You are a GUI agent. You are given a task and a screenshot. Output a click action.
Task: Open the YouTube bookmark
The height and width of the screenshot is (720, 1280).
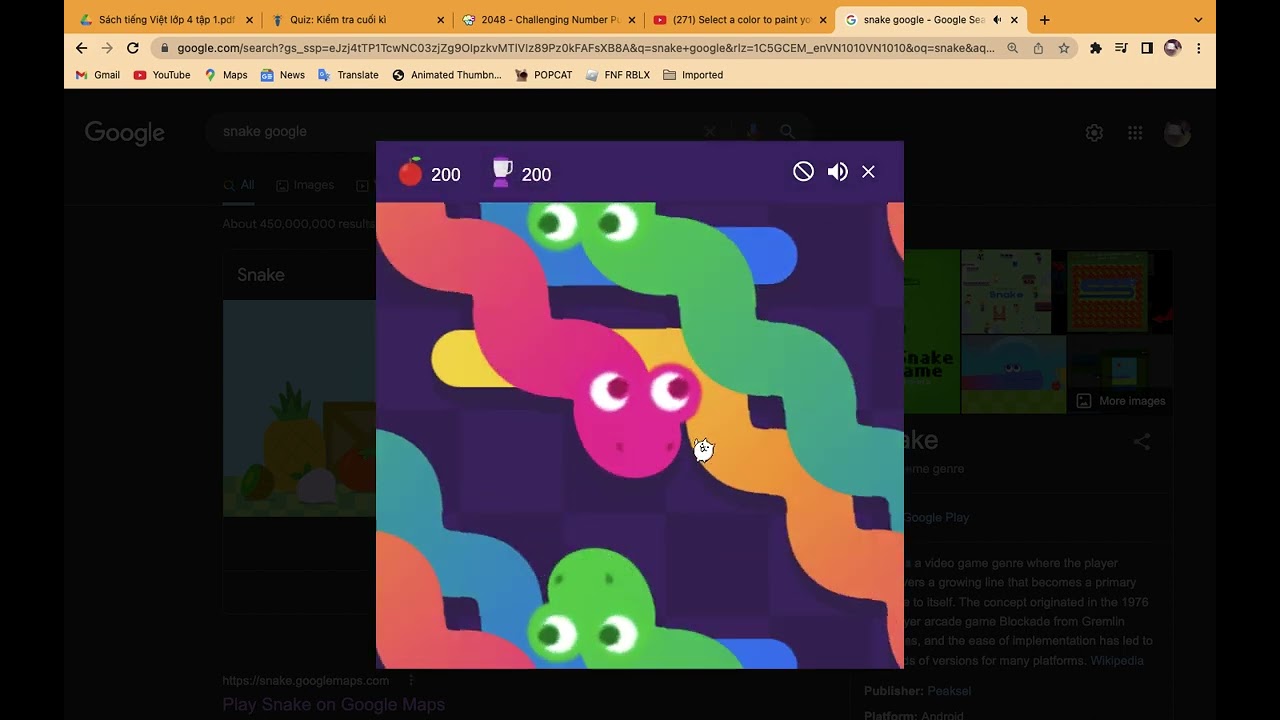162,75
